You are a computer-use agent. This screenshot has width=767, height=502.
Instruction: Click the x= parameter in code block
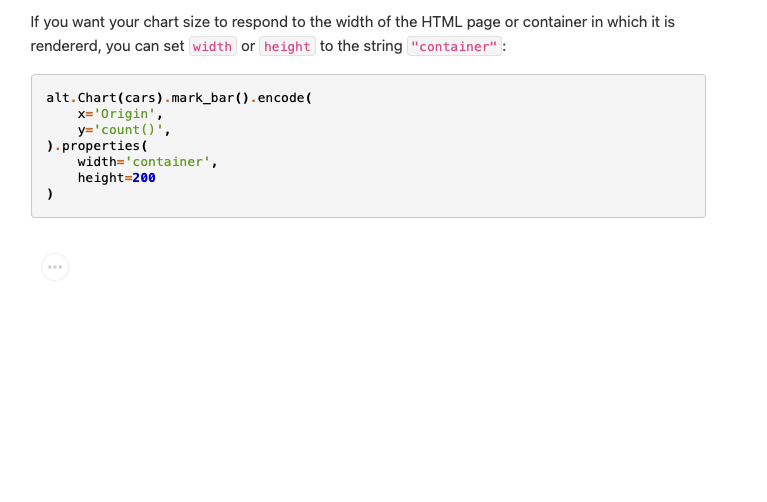tap(85, 114)
